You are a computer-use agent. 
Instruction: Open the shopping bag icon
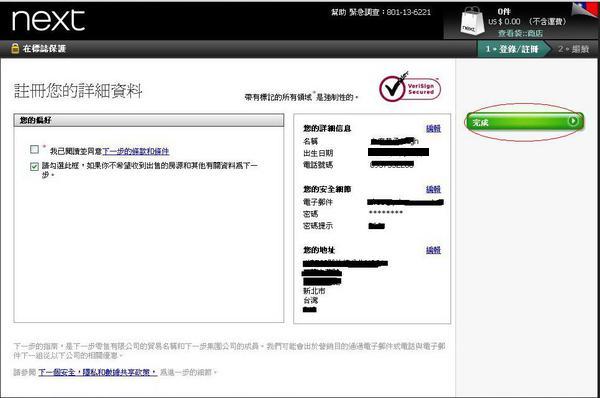click(472, 21)
